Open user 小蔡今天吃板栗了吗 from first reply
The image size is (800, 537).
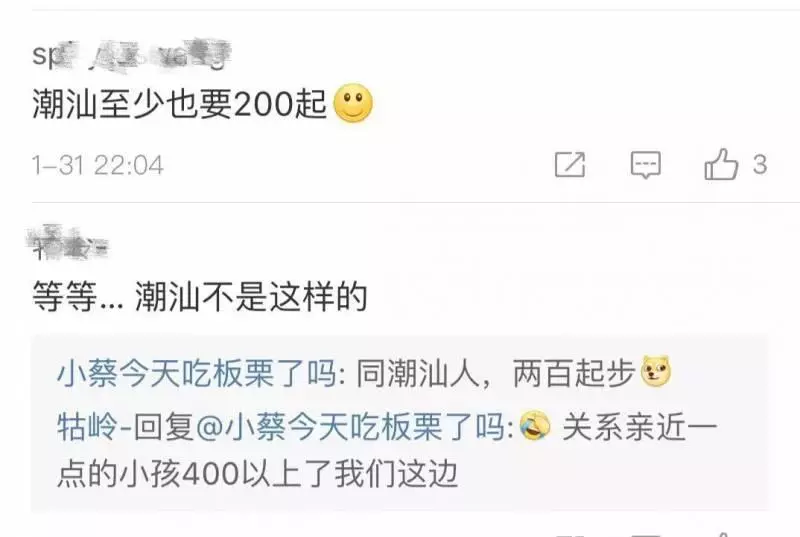click(x=197, y=373)
